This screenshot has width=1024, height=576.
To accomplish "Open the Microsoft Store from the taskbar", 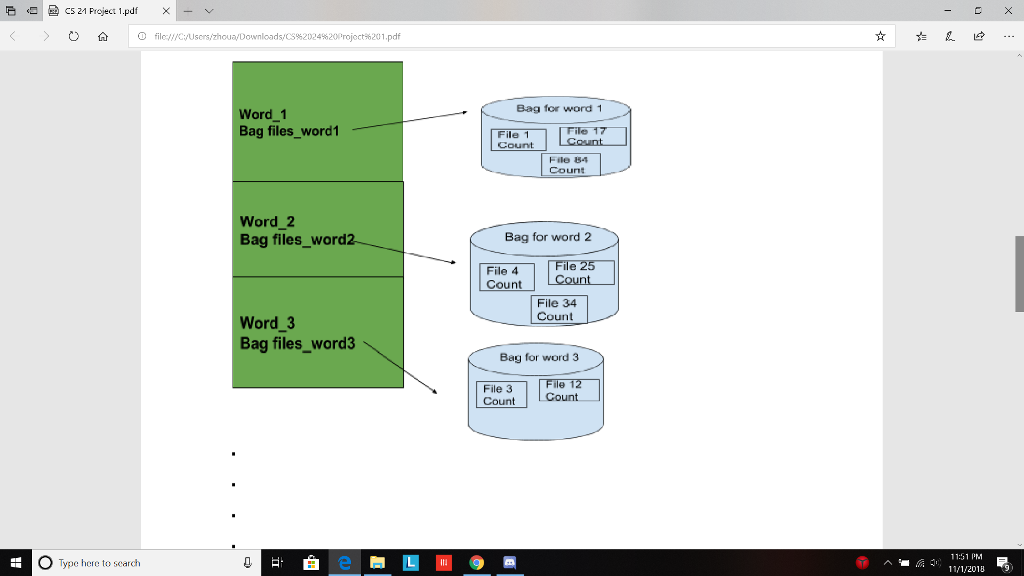I will [311, 563].
